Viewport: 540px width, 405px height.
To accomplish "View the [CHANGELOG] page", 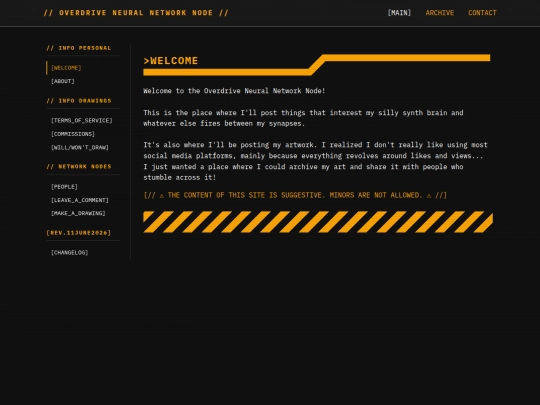I will (70, 253).
